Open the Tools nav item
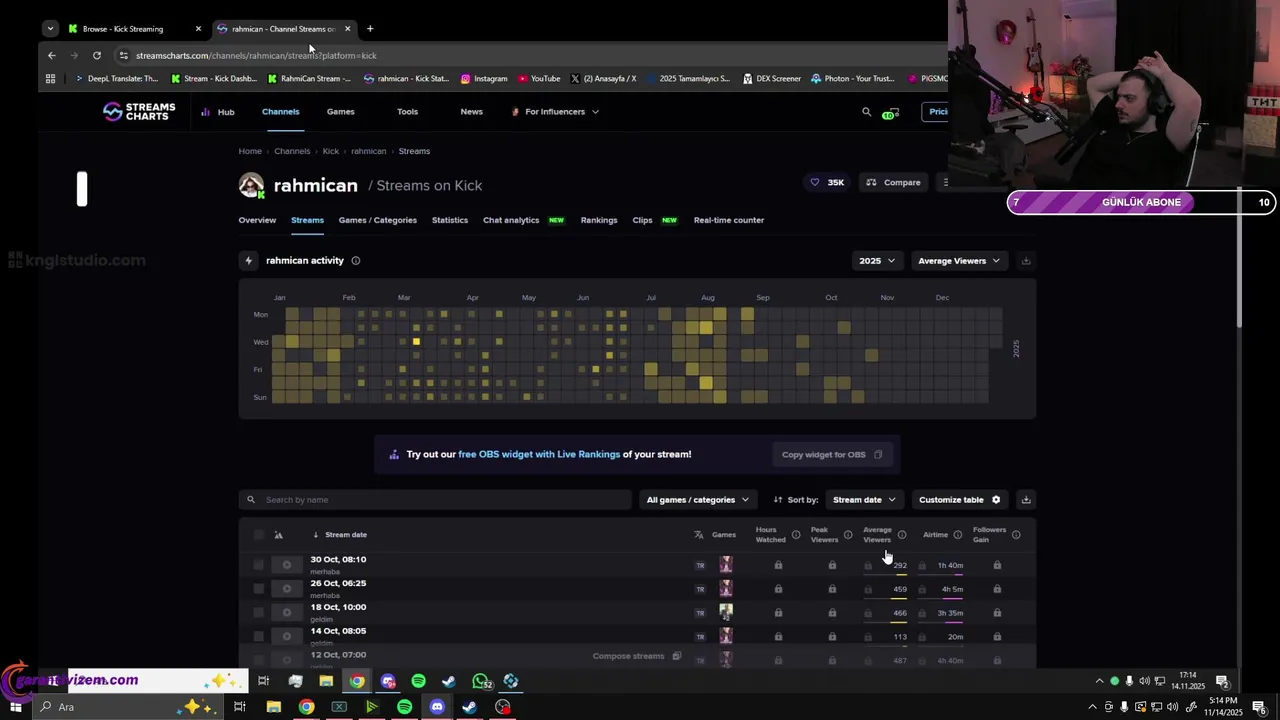 pyautogui.click(x=407, y=112)
